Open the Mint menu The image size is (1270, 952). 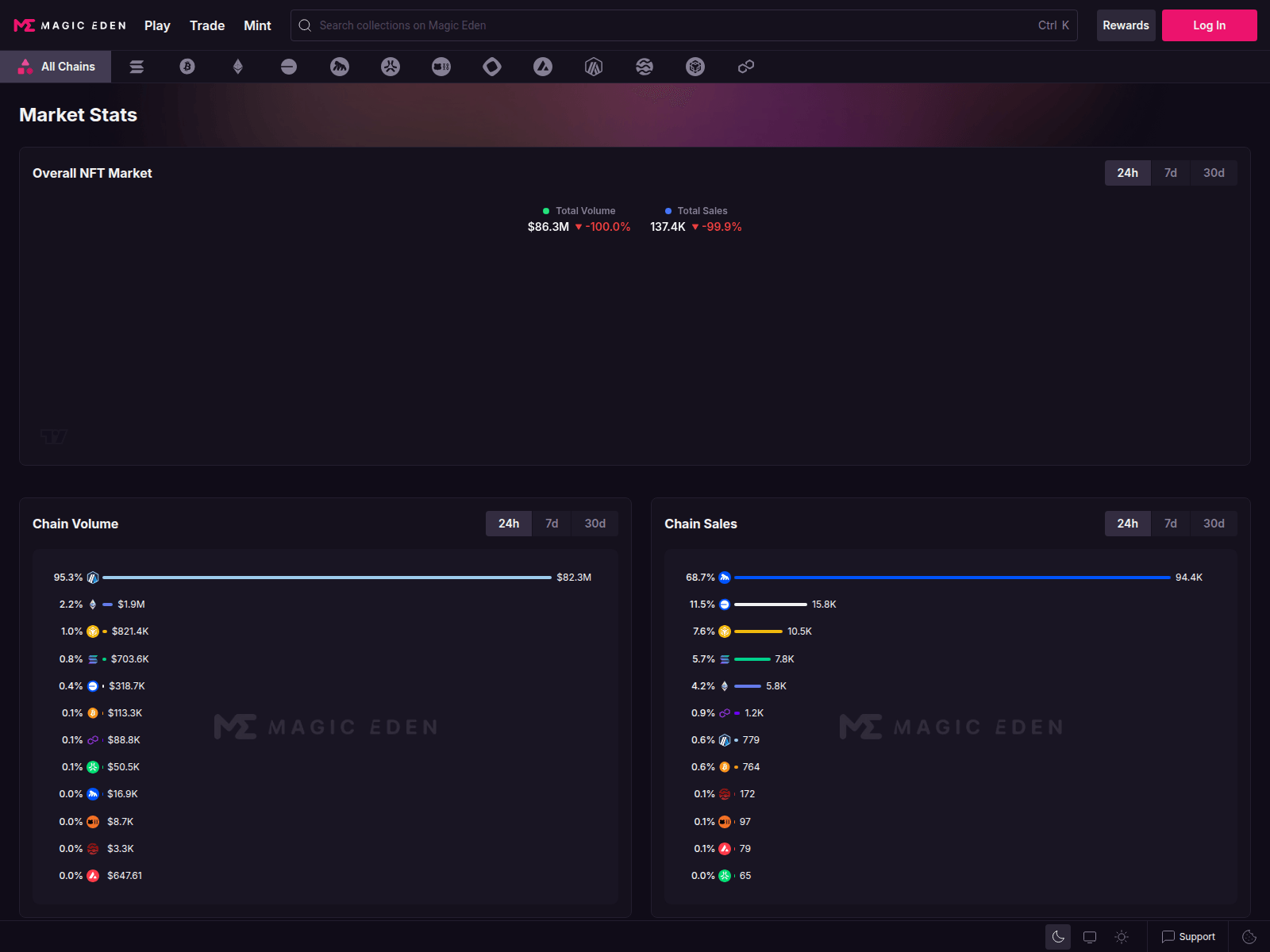(x=257, y=25)
